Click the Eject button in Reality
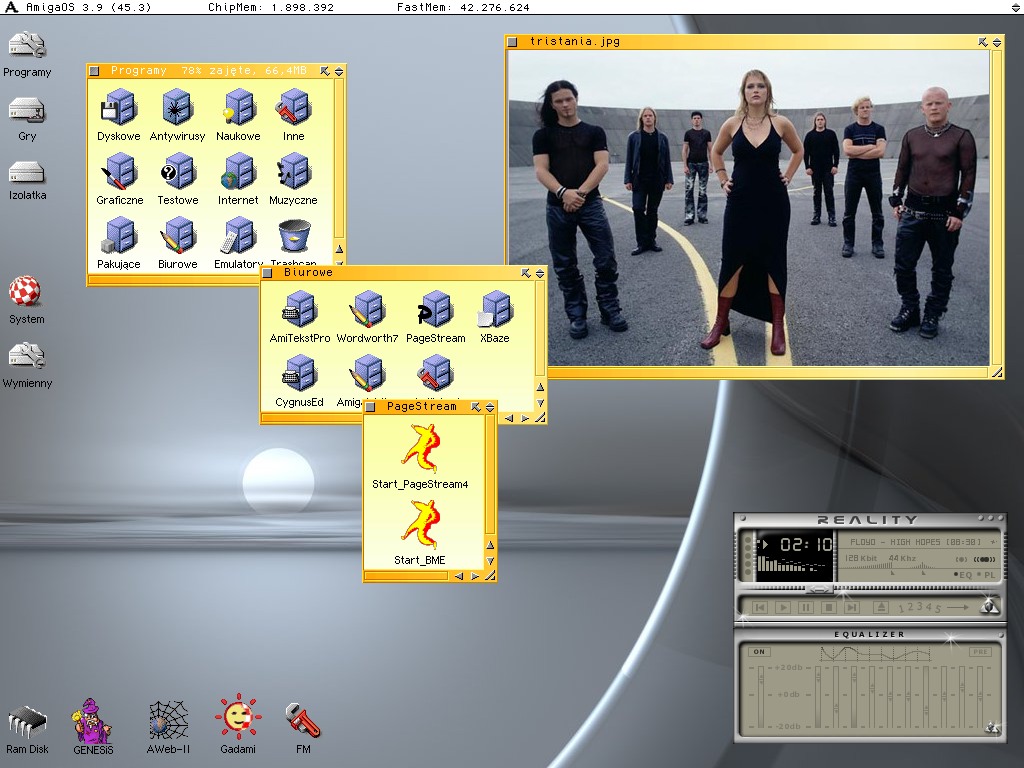1024x768 pixels. pos(881,607)
